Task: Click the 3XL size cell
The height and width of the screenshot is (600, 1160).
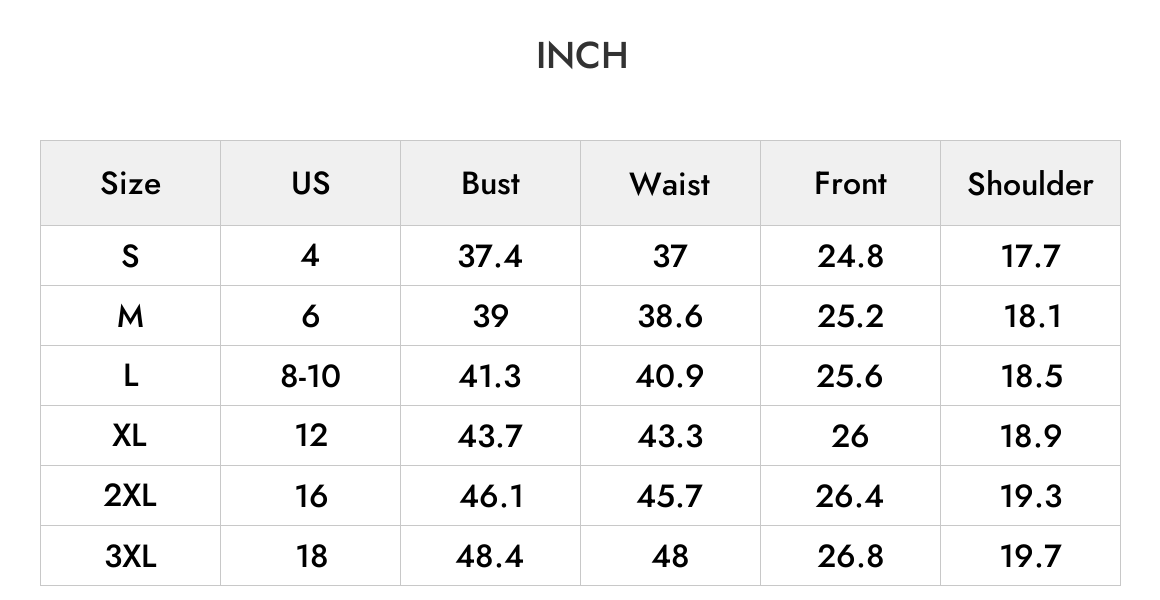Action: (x=130, y=556)
